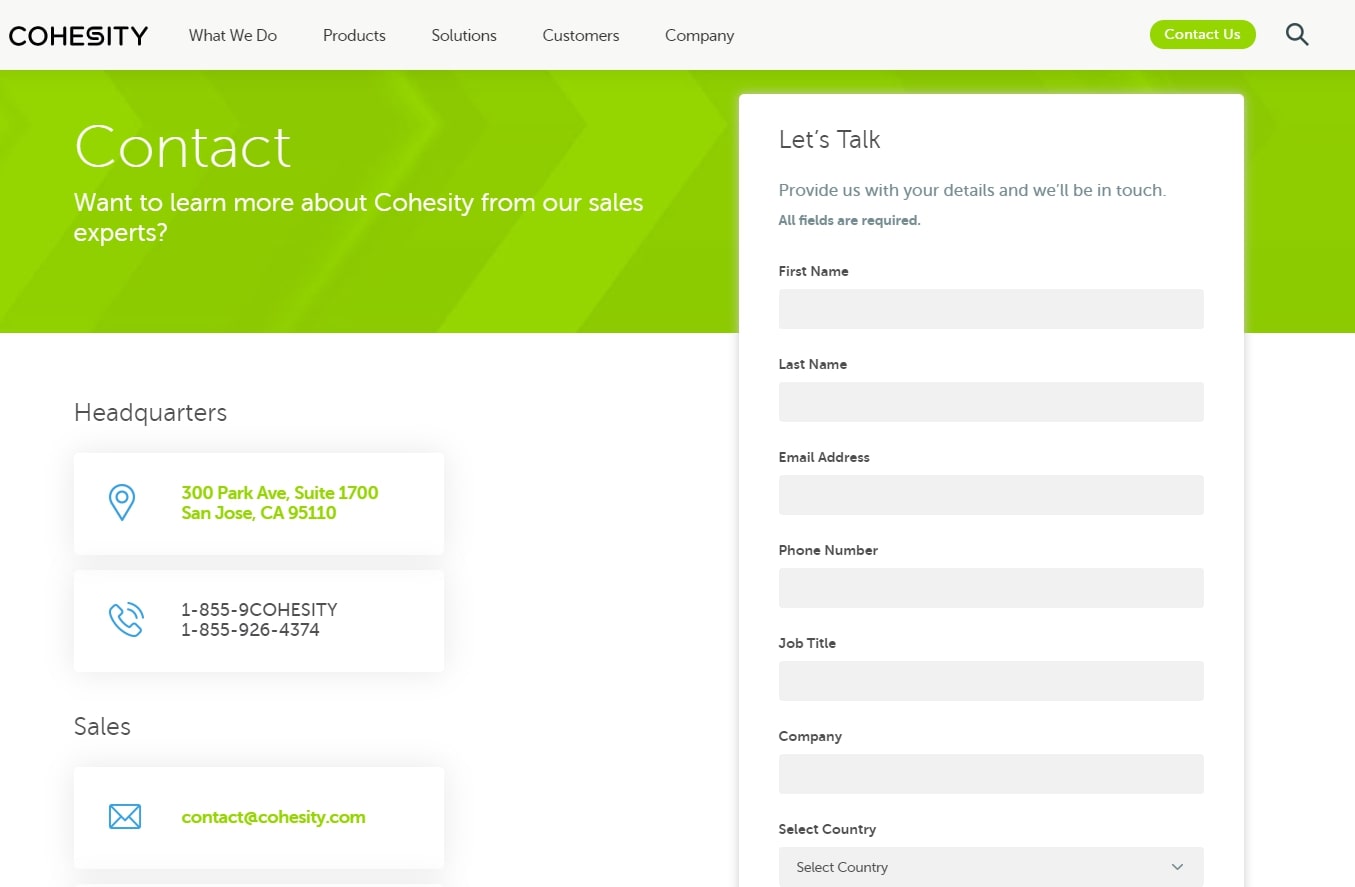Viewport: 1355px width, 887px height.
Task: Focus the Last Name input field
Action: pos(991,402)
